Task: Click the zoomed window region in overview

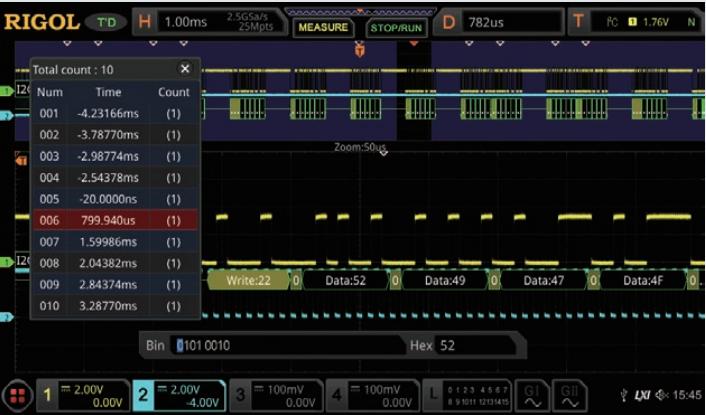Action: [414, 90]
